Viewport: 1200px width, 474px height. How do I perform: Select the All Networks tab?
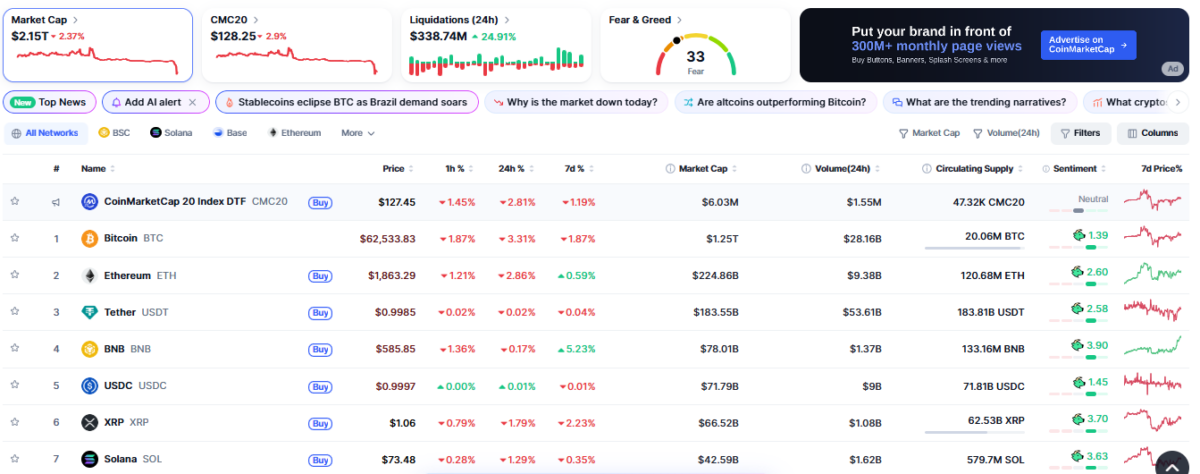point(45,133)
